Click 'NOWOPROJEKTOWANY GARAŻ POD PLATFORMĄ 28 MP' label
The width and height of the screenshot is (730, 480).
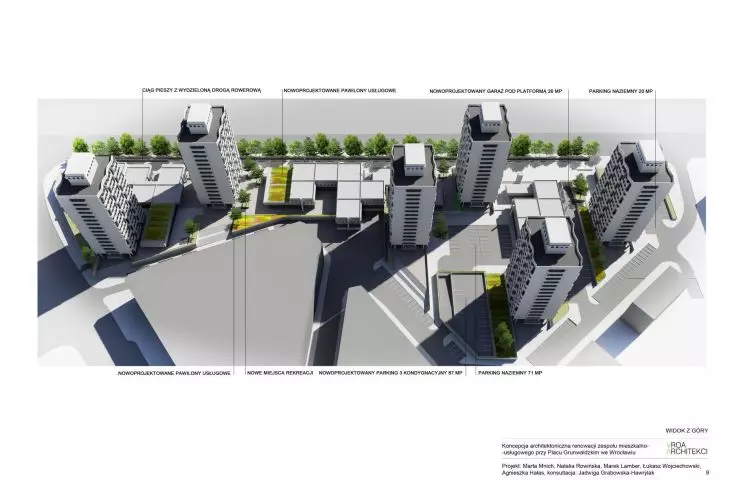(x=496, y=91)
